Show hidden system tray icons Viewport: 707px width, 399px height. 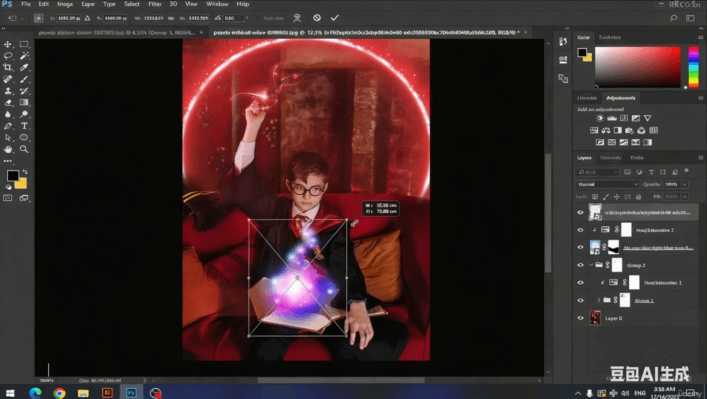(x=578, y=393)
